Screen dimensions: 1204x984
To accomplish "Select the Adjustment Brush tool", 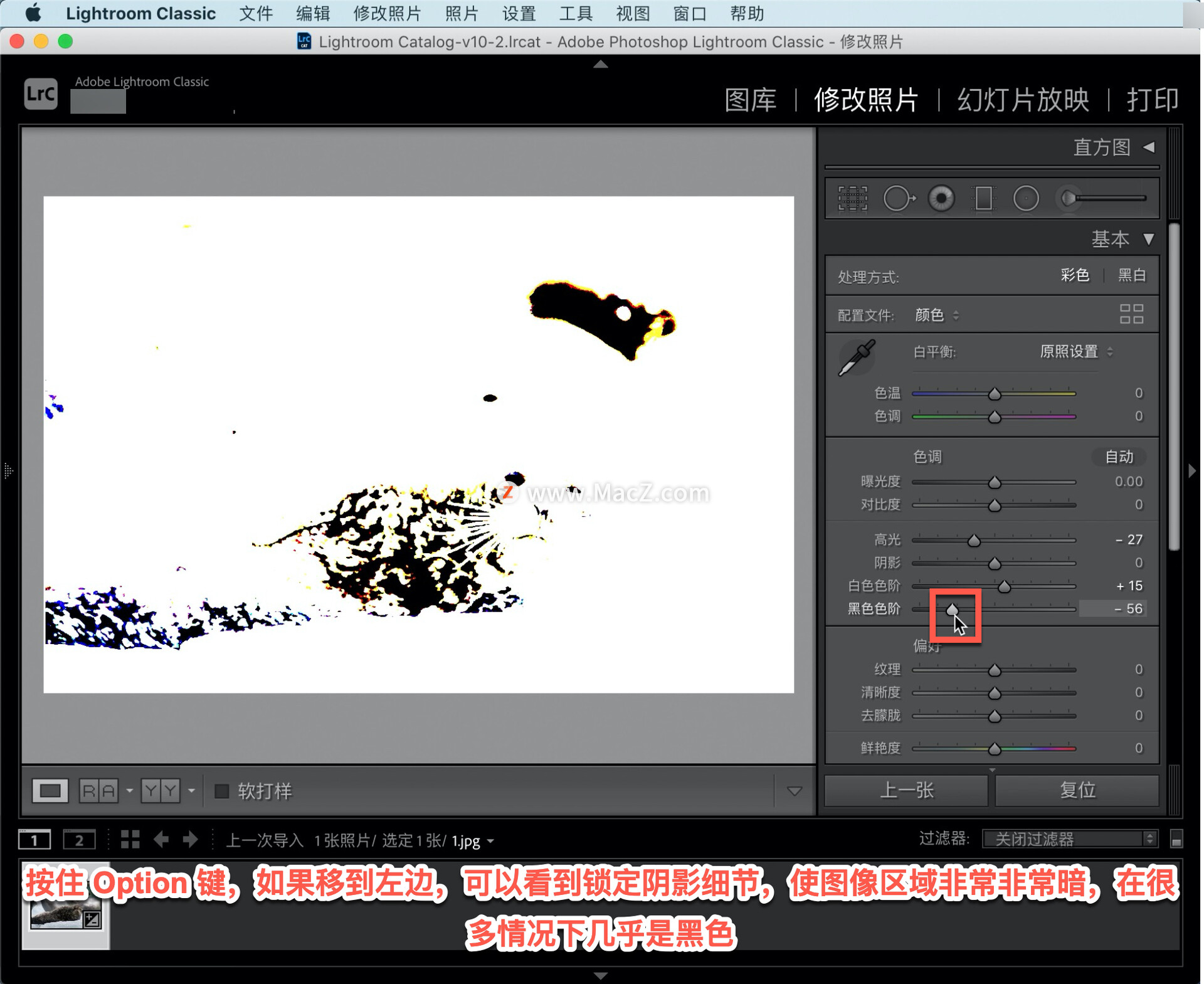I will click(1103, 199).
